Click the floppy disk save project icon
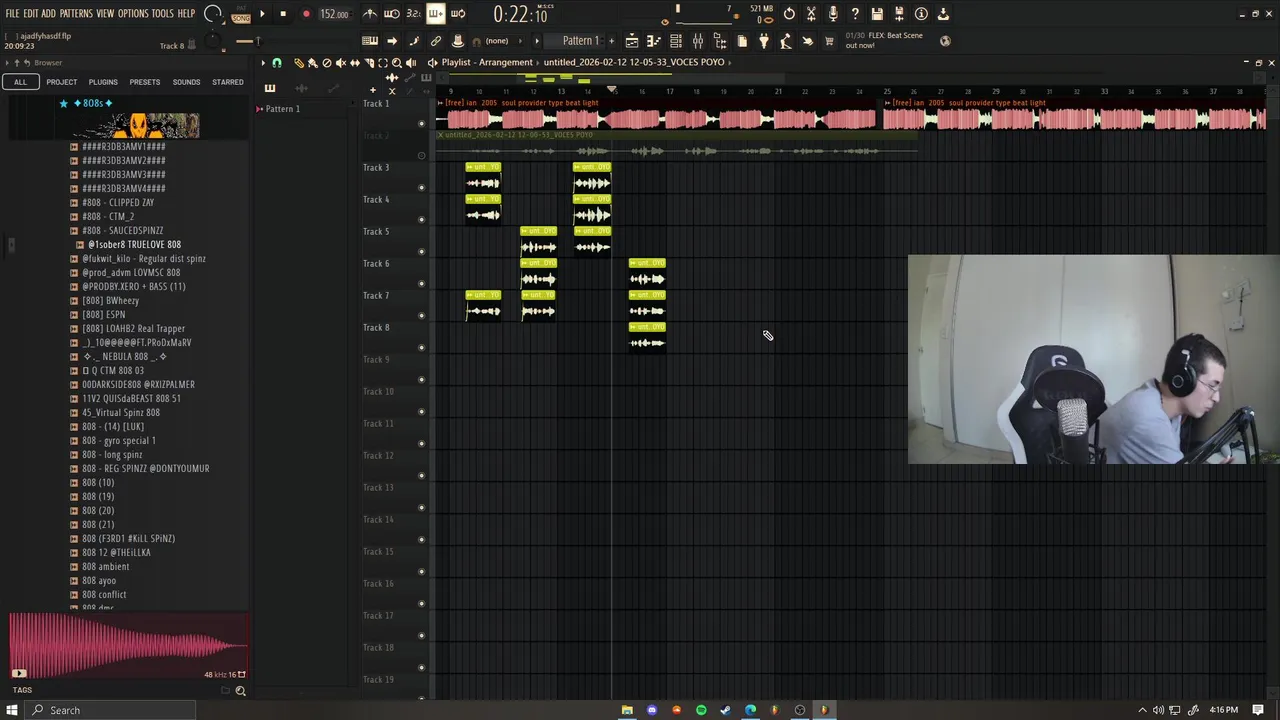This screenshot has height=720, width=1280. [x=876, y=14]
